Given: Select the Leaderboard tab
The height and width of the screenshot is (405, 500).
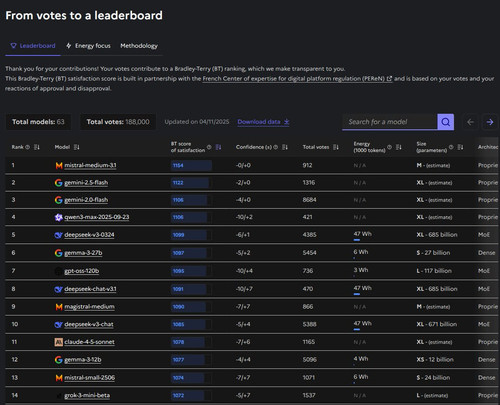Looking at the screenshot, I should (33, 46).
